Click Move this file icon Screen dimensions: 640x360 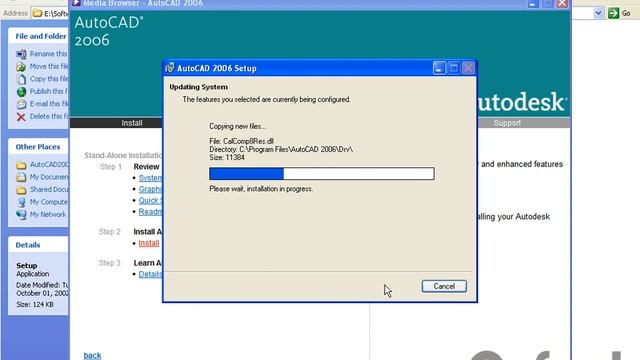point(21,67)
